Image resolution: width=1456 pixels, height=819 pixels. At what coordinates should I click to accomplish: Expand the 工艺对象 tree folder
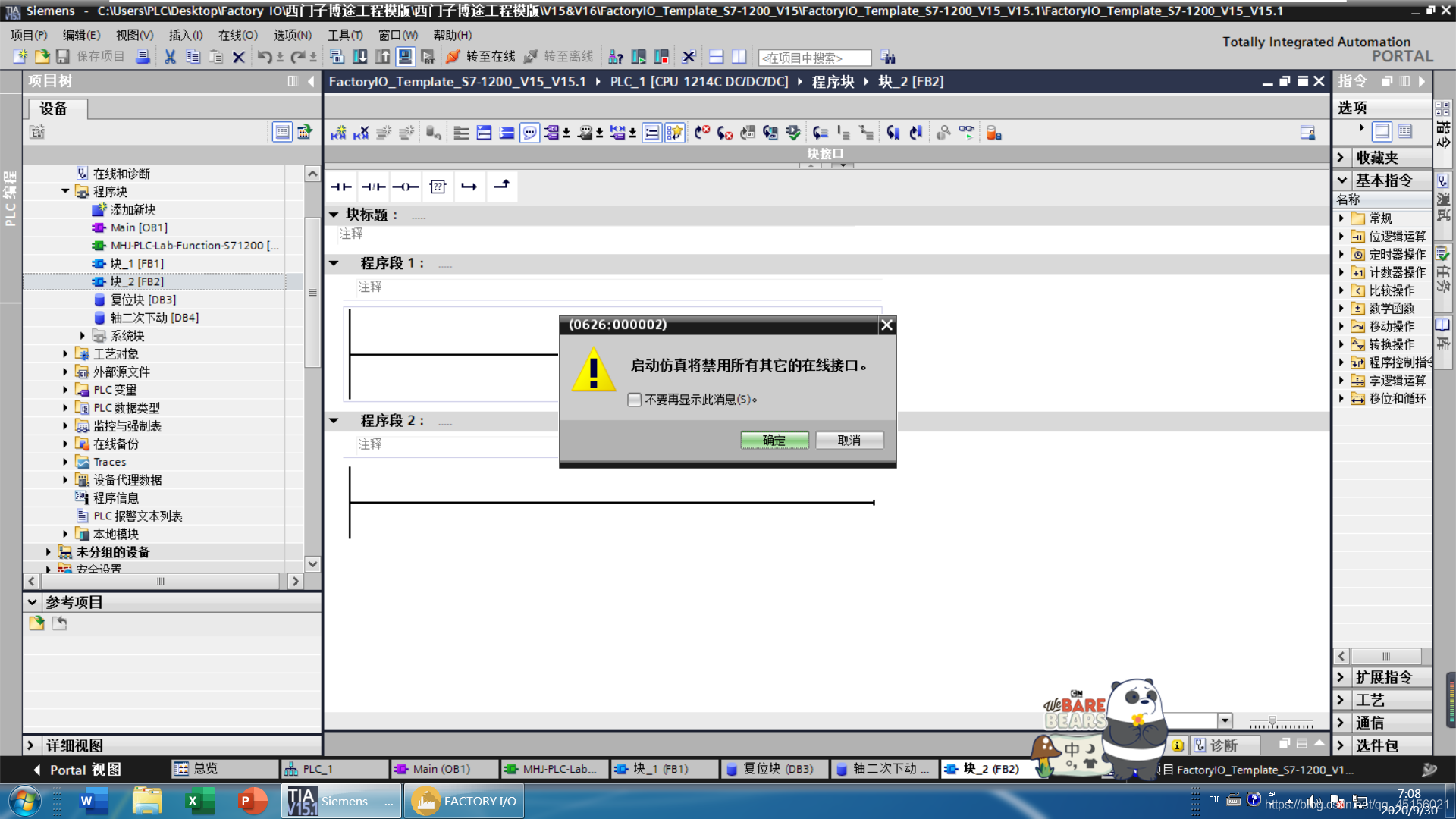point(65,353)
